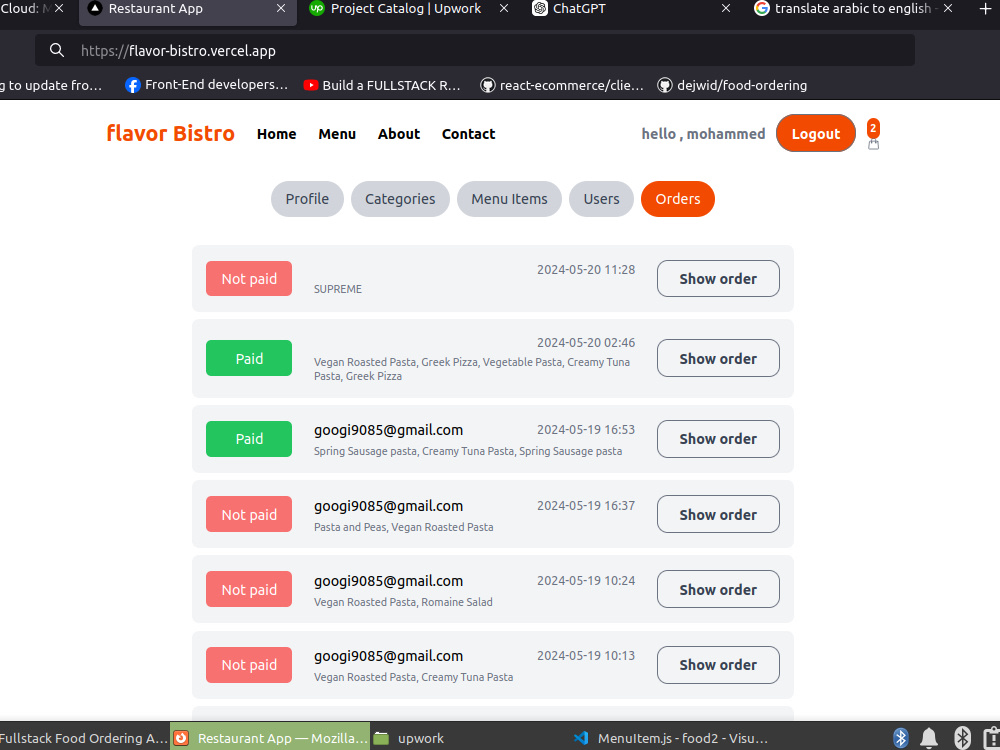The width and height of the screenshot is (1000, 750).
Task: Click the googi9085@gmail.com email on 16:53 order
Action: 388,430
